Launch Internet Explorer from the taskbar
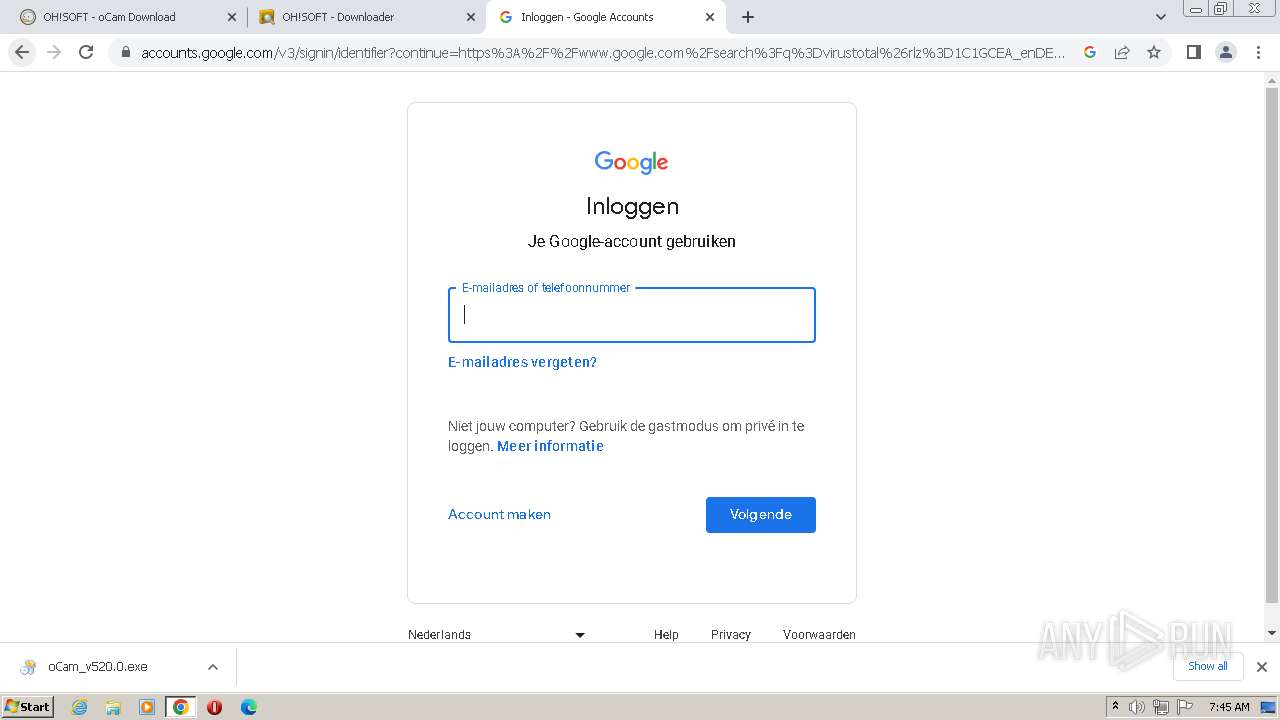Screen dimensions: 1280x720 (x=80, y=707)
